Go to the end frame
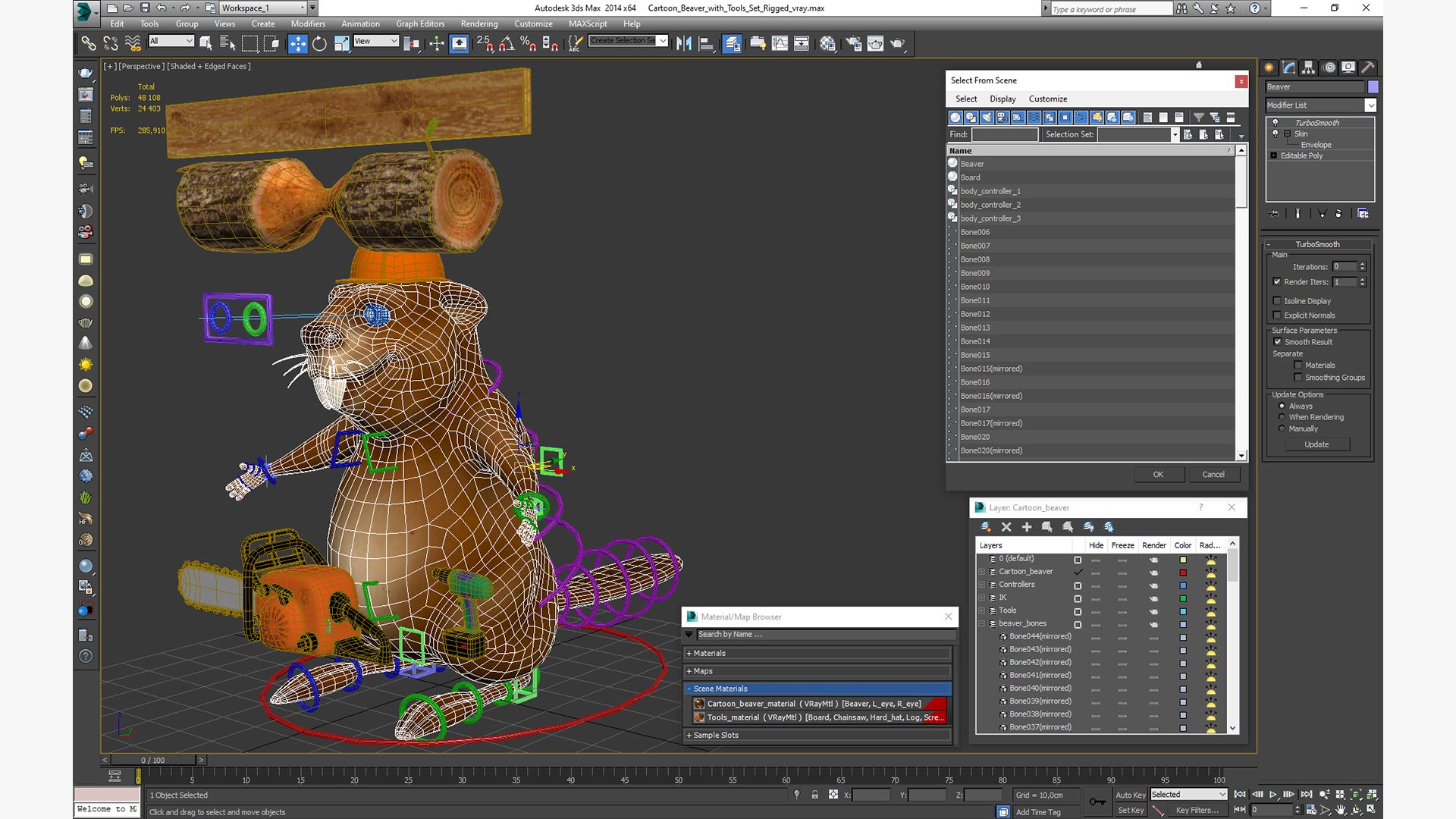This screenshot has height=819, width=1456. pyautogui.click(x=1307, y=795)
